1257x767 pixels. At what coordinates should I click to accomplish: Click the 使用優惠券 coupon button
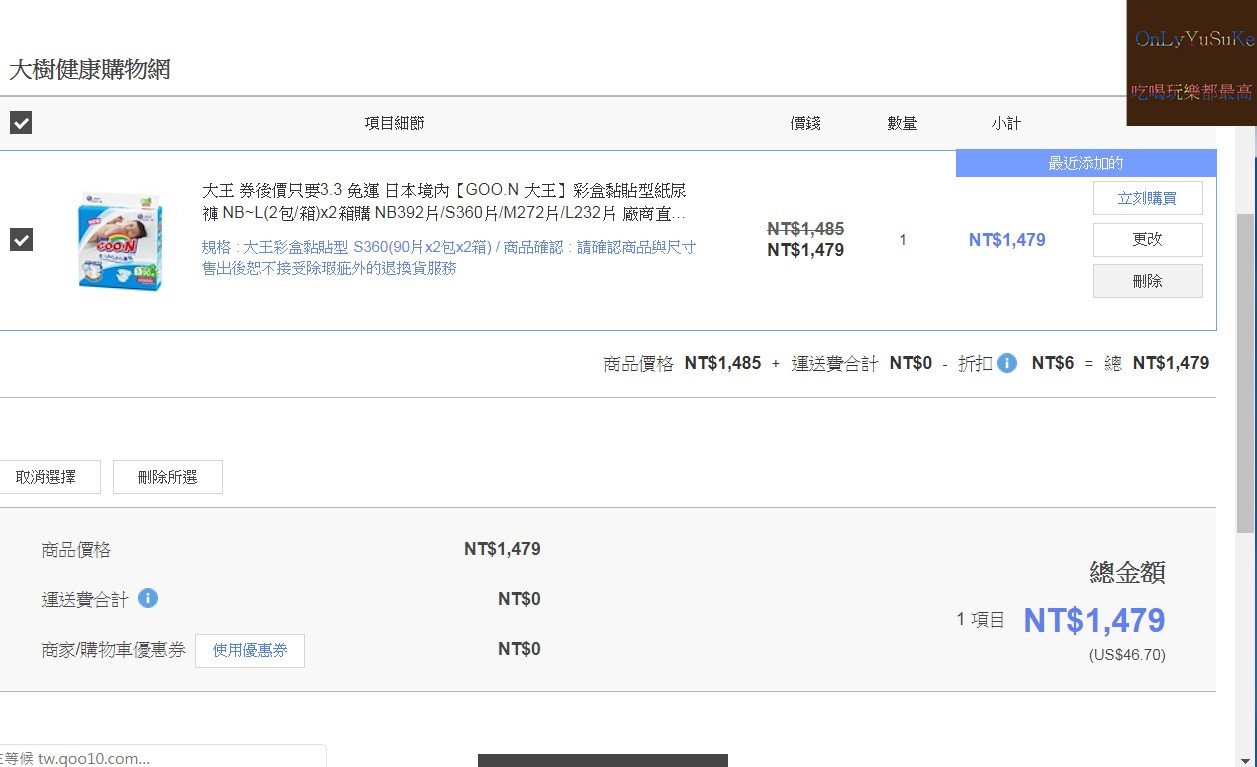pos(249,650)
